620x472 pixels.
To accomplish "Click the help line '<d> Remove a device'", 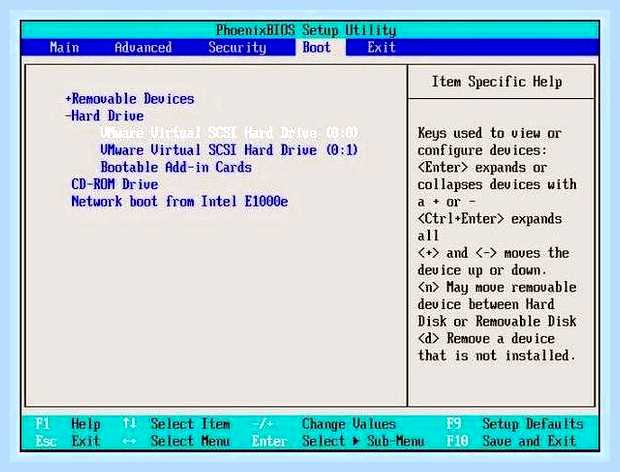I will click(486, 339).
